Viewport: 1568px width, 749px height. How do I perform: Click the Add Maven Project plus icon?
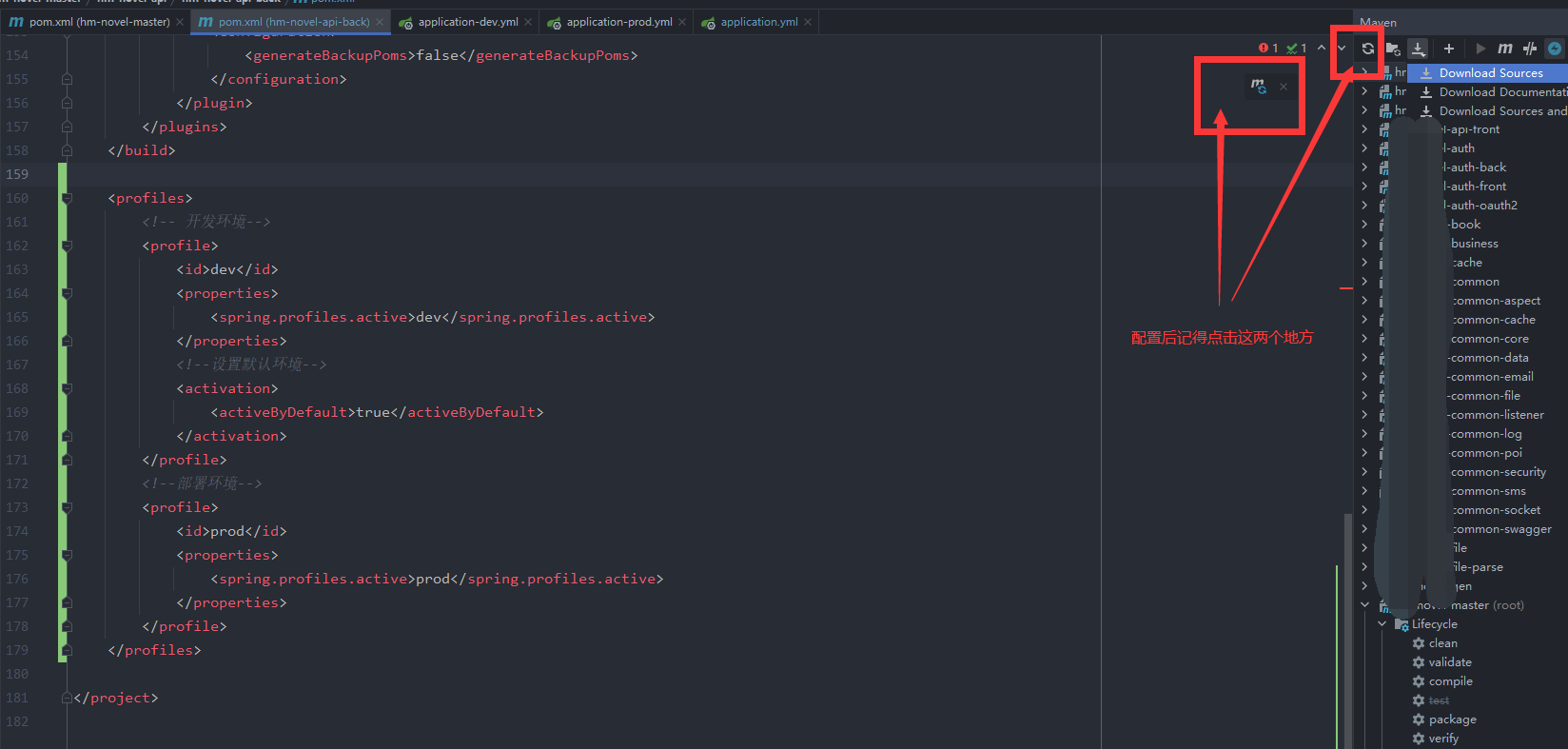[x=1448, y=49]
